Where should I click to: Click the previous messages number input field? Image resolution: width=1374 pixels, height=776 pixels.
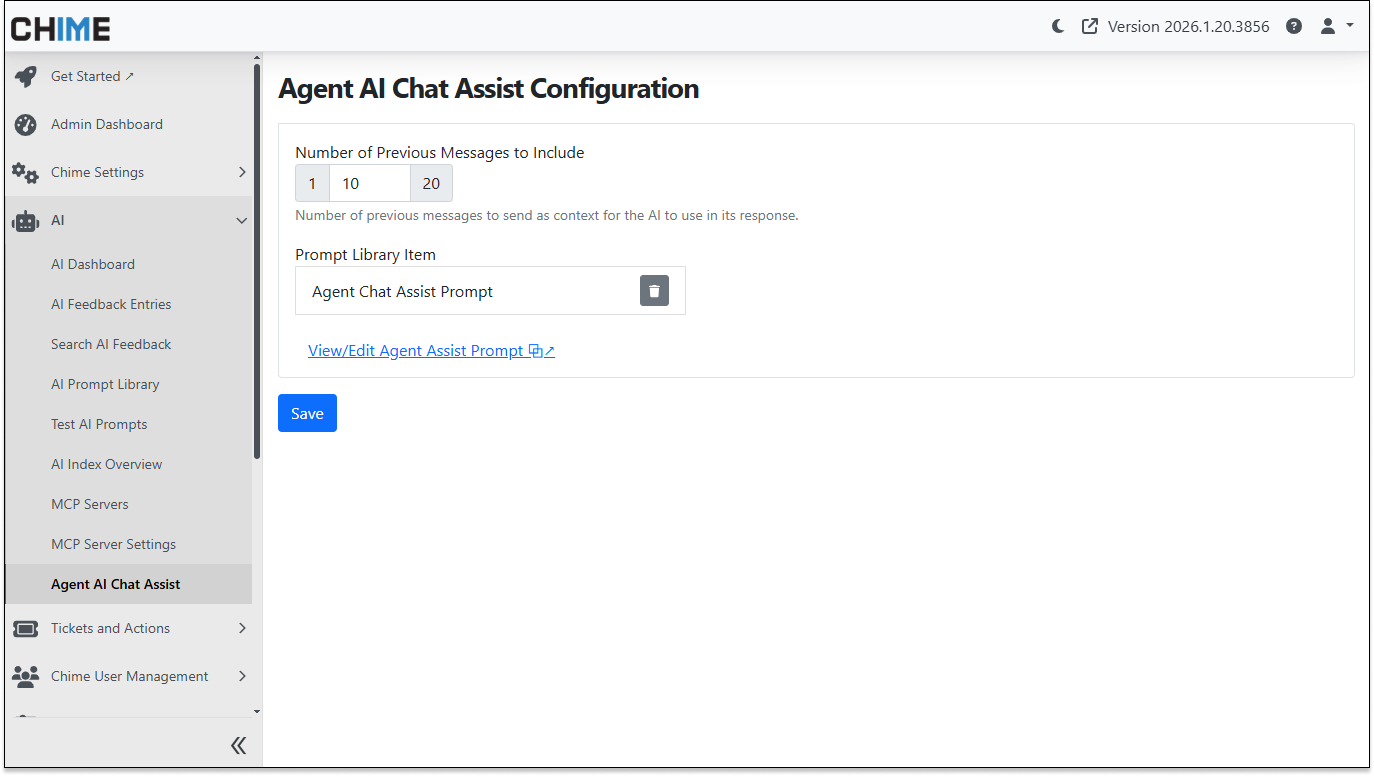point(369,184)
